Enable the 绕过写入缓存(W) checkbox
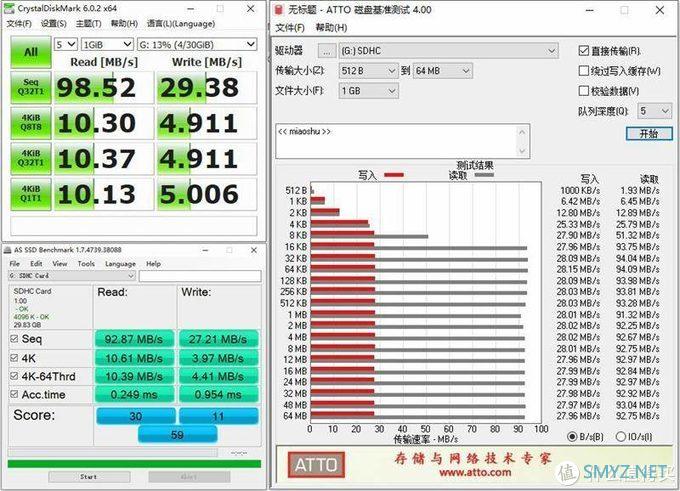This screenshot has width=680, height=491. (584, 71)
